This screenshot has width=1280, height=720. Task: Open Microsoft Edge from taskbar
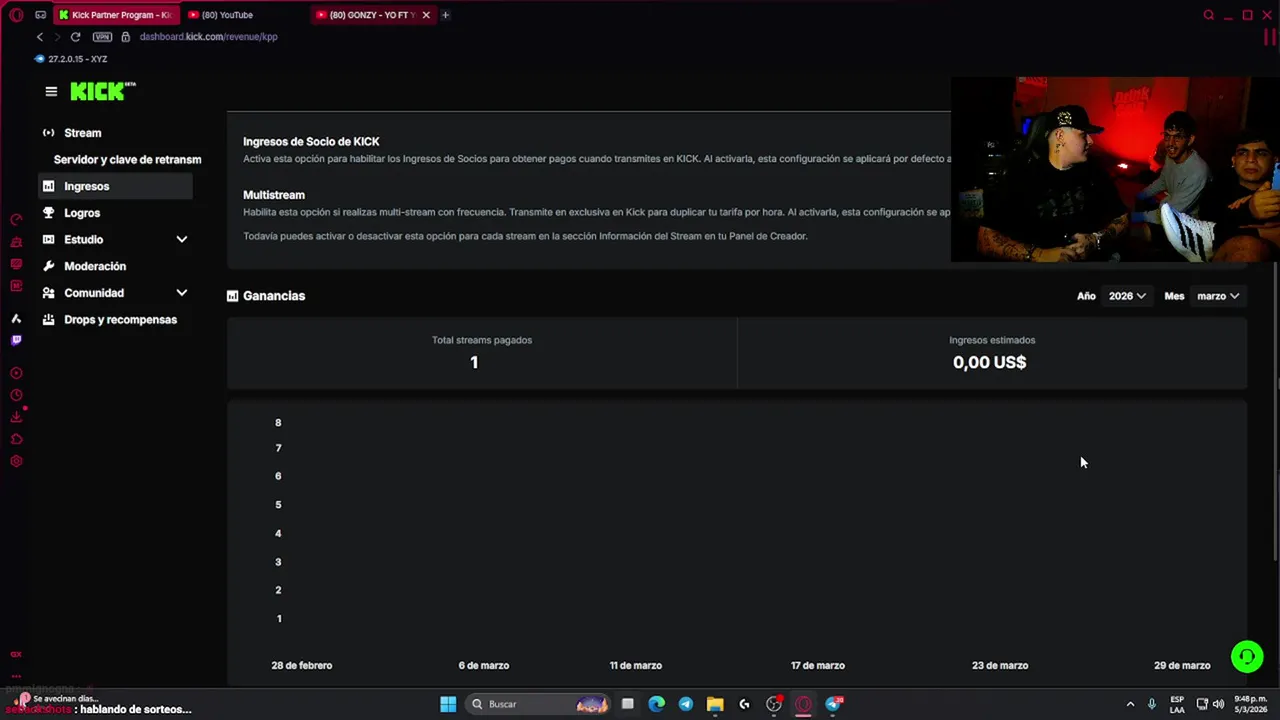656,704
